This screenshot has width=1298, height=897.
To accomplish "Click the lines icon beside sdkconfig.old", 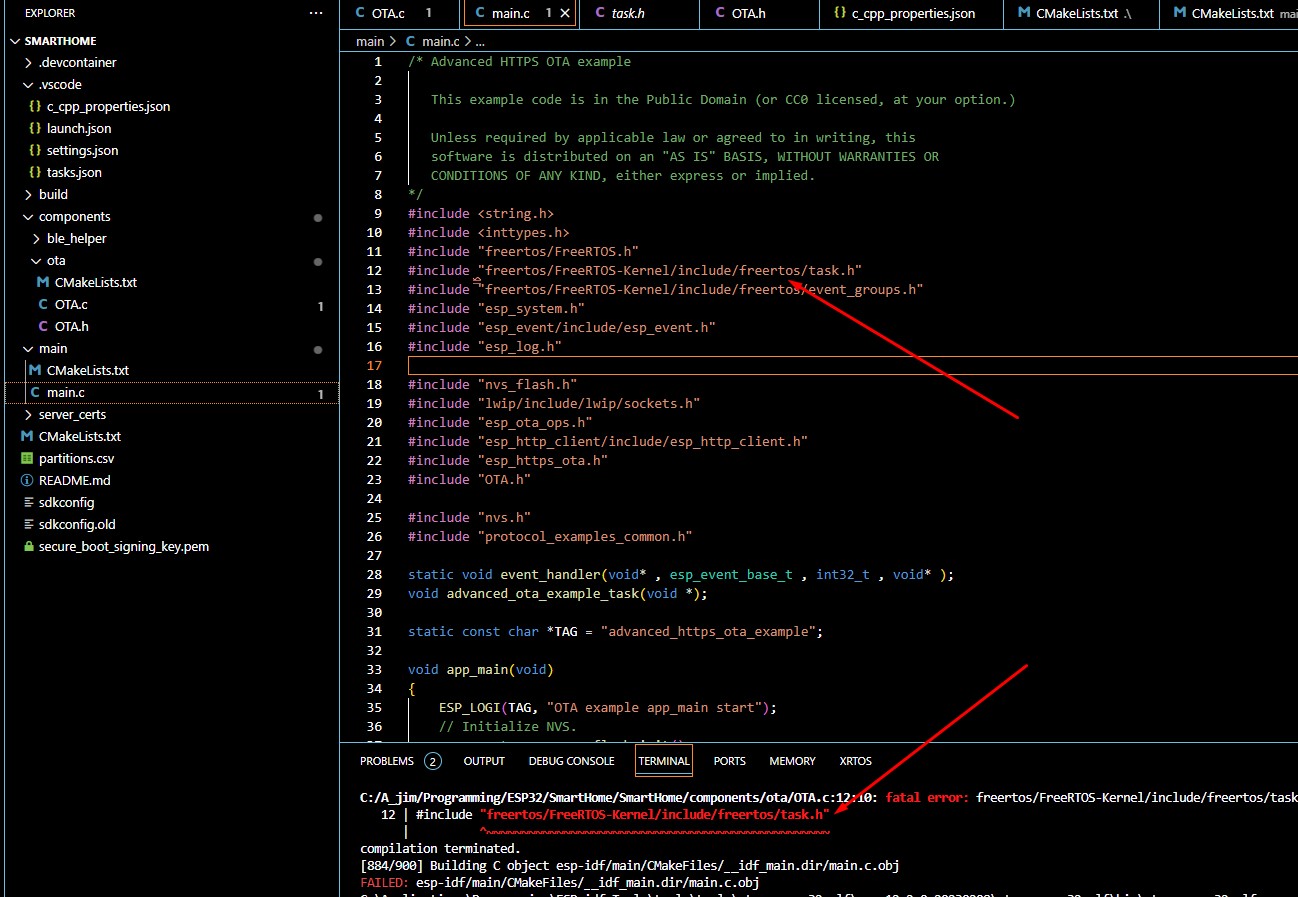I will (x=27, y=524).
